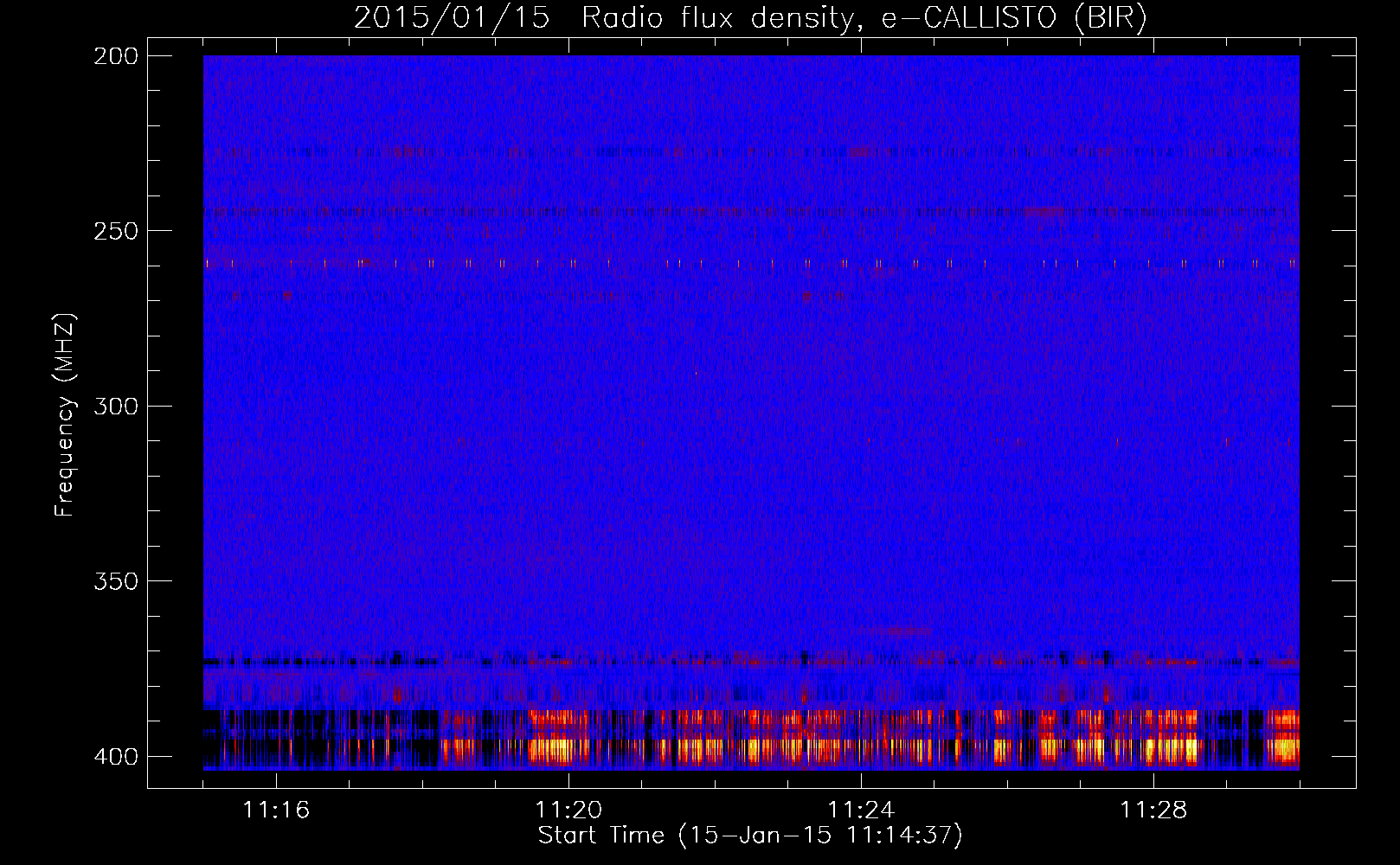
Task: Click the 300 frequency tick label
Action: pyautogui.click(x=115, y=406)
